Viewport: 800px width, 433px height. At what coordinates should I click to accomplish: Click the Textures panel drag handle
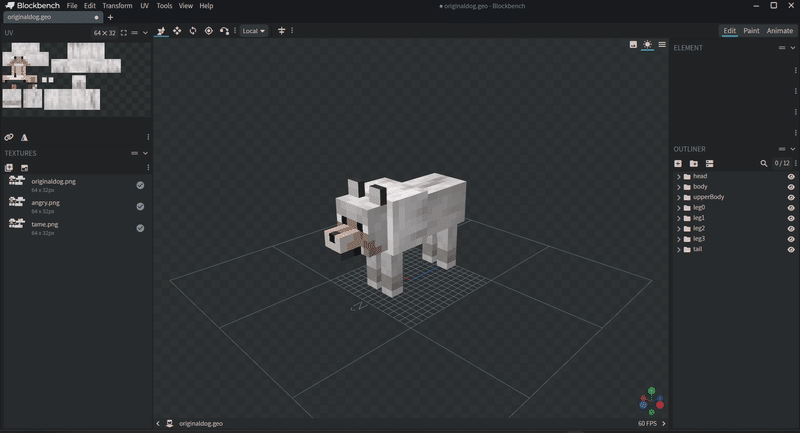click(x=135, y=153)
